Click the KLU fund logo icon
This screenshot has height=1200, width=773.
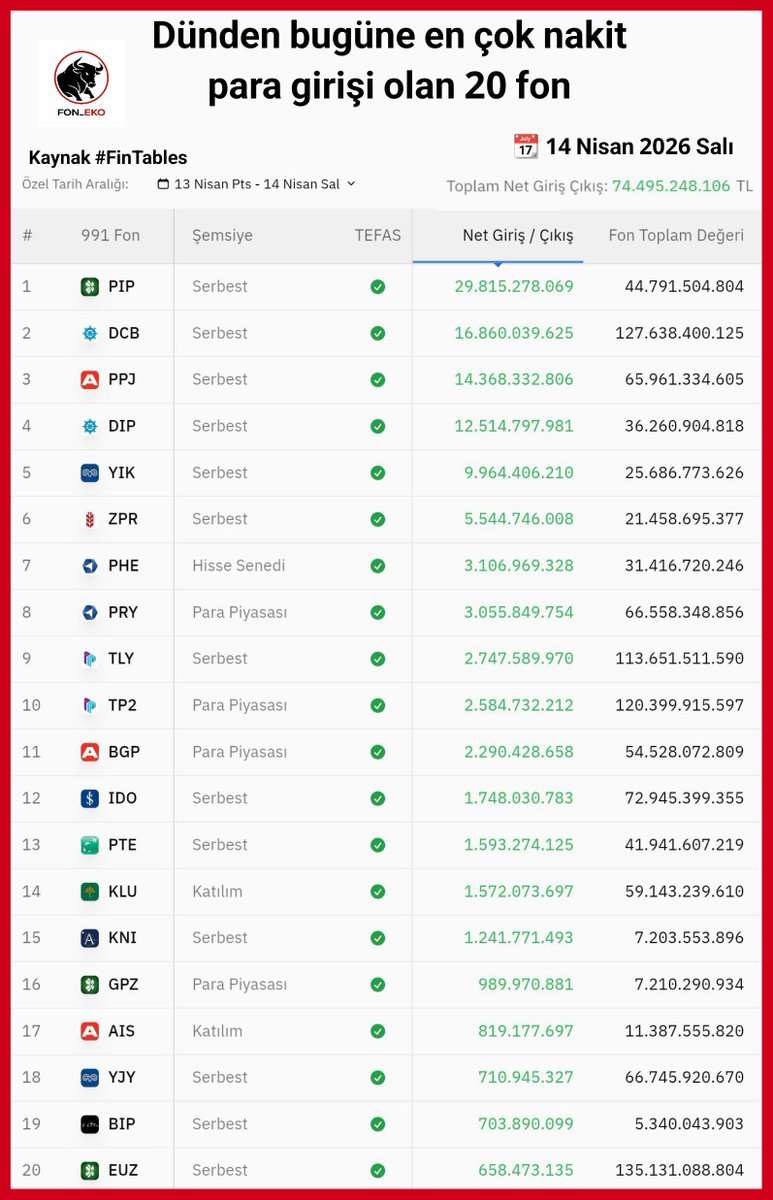[x=90, y=891]
